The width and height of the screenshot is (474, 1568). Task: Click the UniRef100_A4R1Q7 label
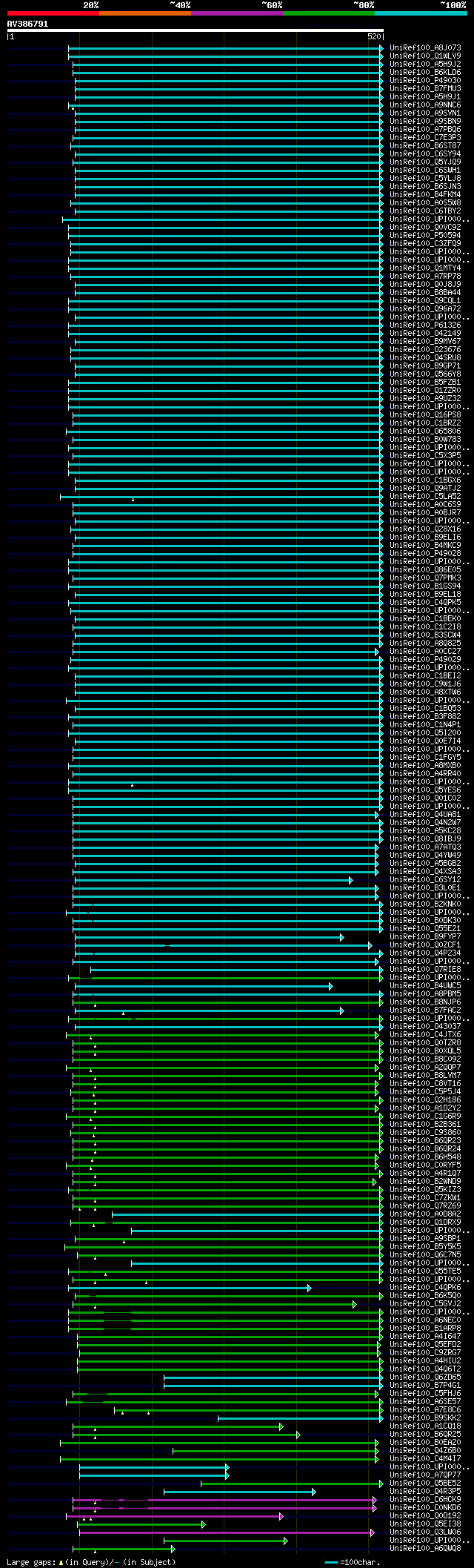coord(425,1173)
